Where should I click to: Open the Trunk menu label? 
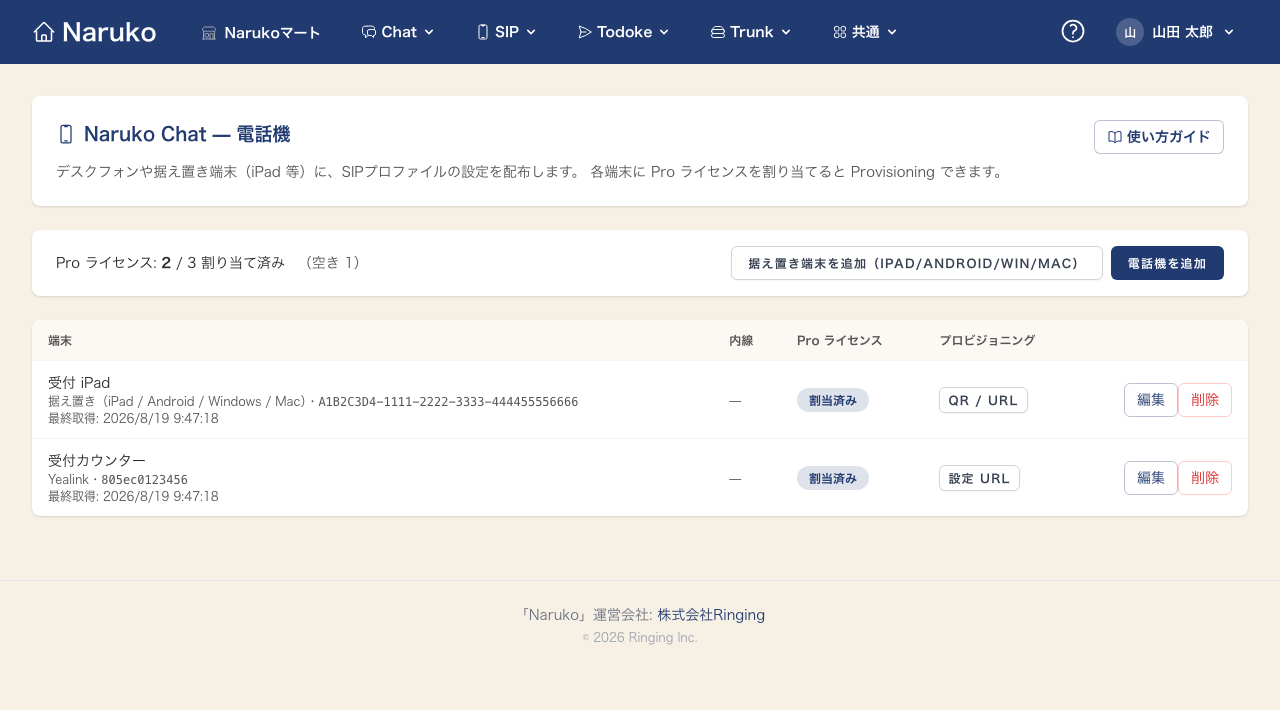[x=752, y=32]
